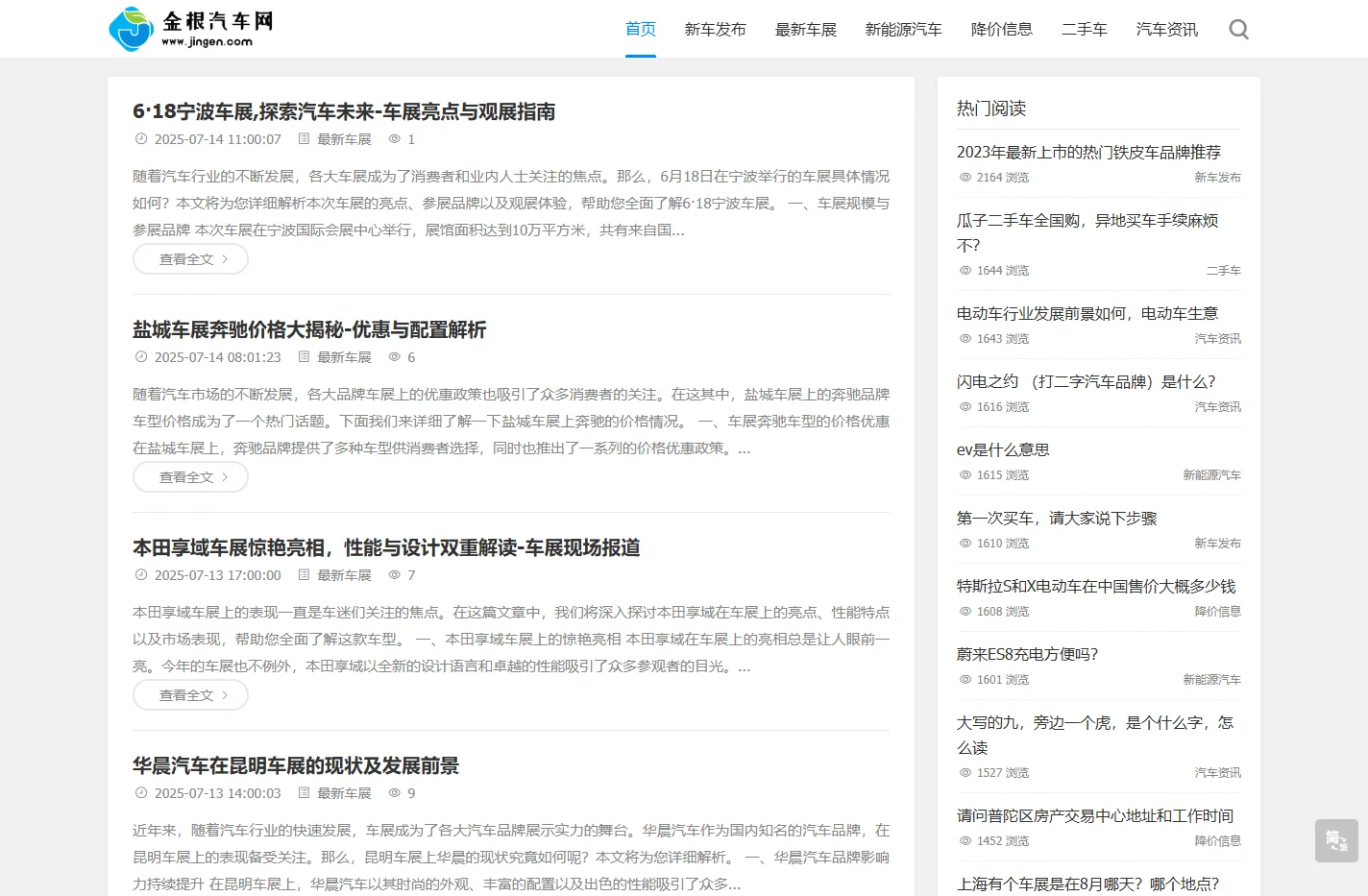Open 新能源汽车 nav item

coord(904,30)
